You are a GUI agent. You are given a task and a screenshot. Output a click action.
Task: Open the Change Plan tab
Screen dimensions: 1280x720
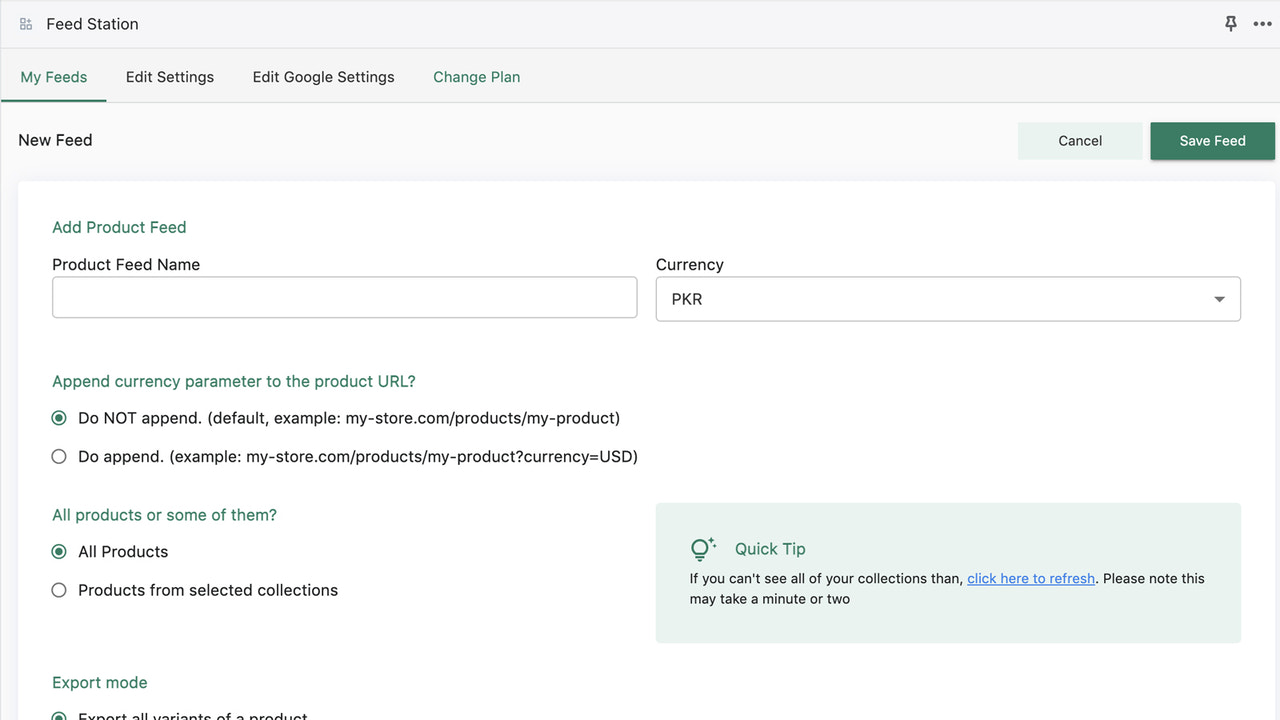point(476,77)
